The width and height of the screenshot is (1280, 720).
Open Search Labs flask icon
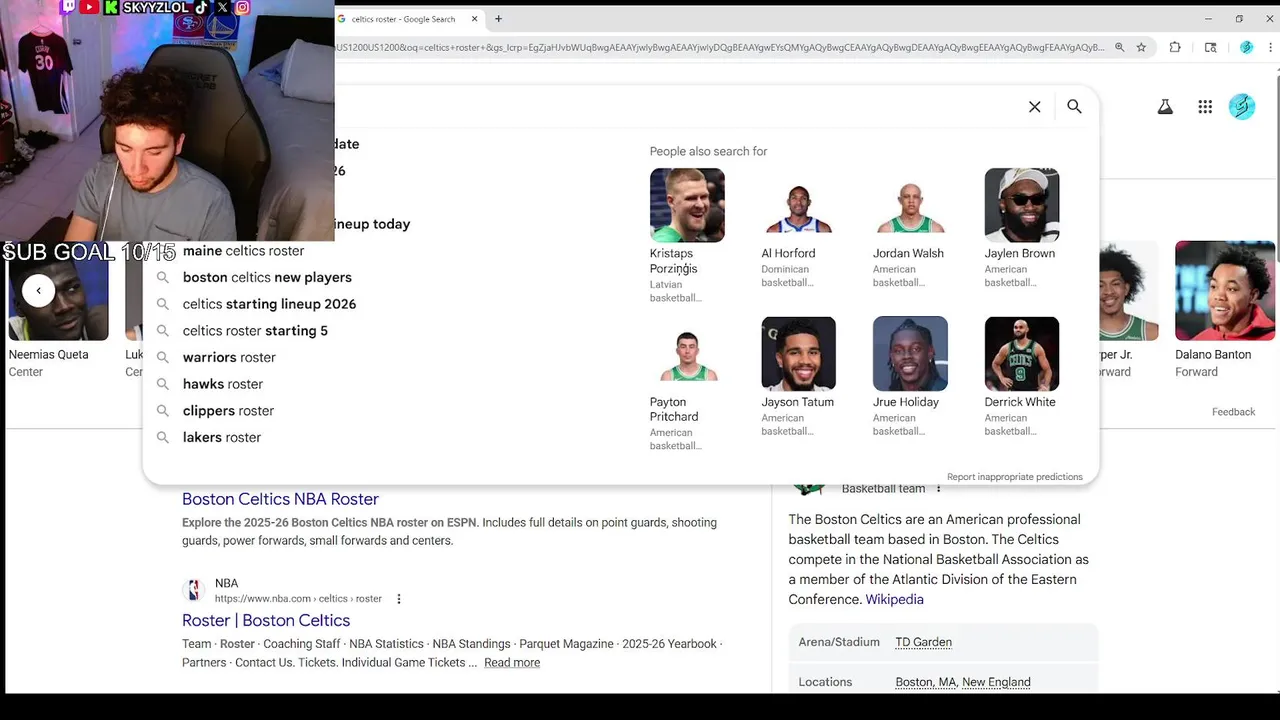1165,107
